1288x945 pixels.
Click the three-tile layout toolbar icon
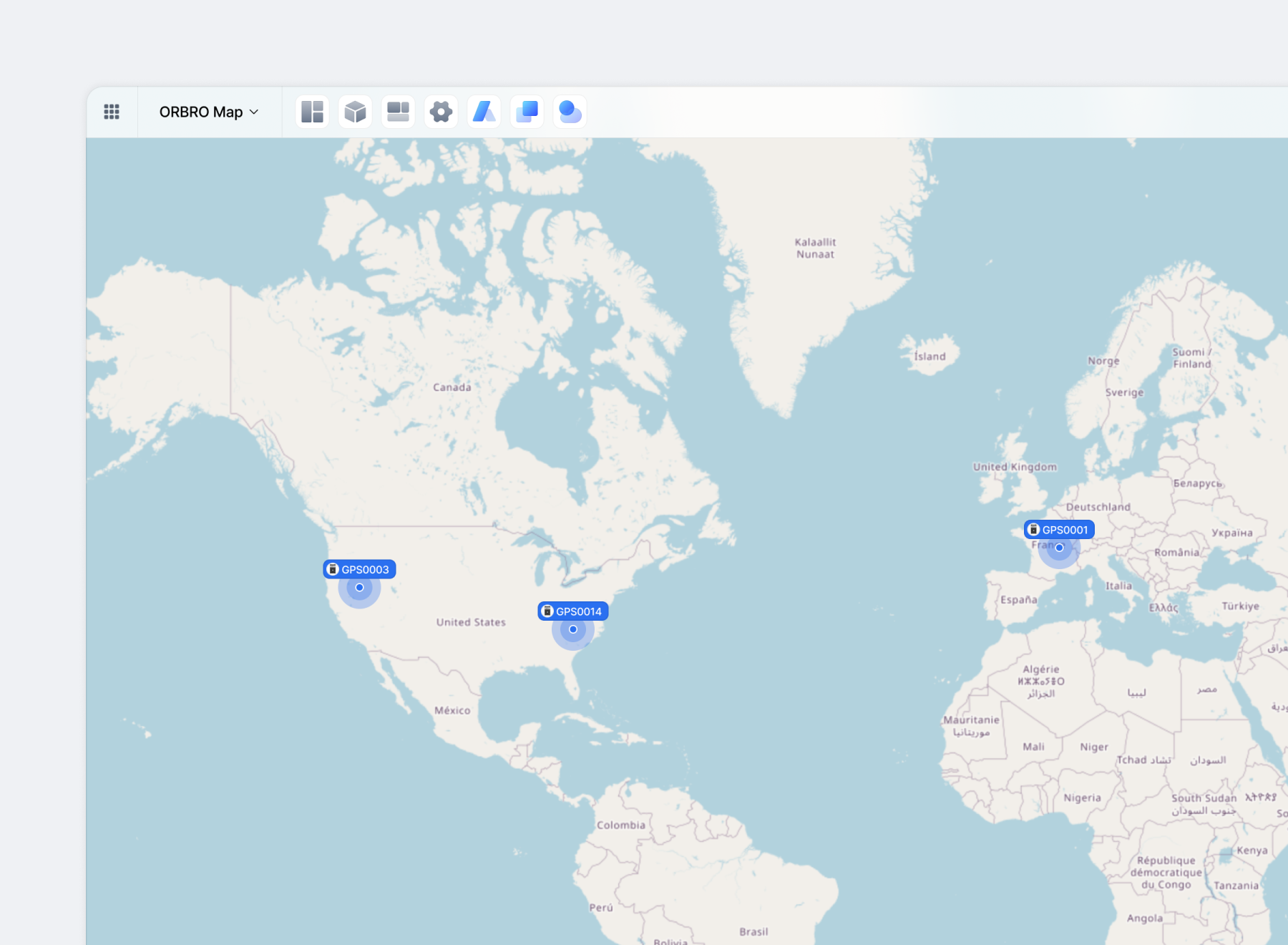point(398,112)
